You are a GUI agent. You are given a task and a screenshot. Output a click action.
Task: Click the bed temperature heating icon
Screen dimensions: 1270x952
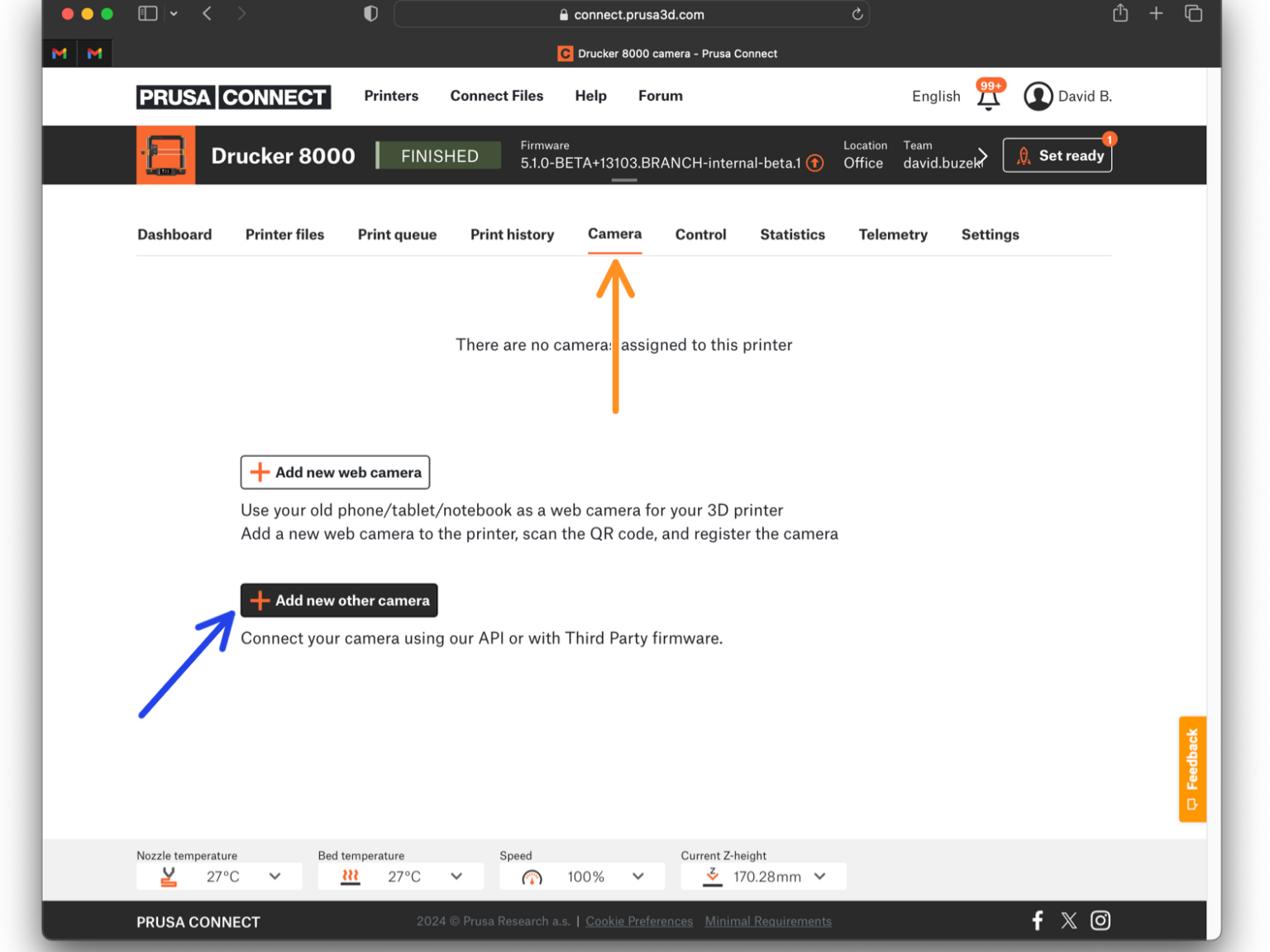(350, 876)
